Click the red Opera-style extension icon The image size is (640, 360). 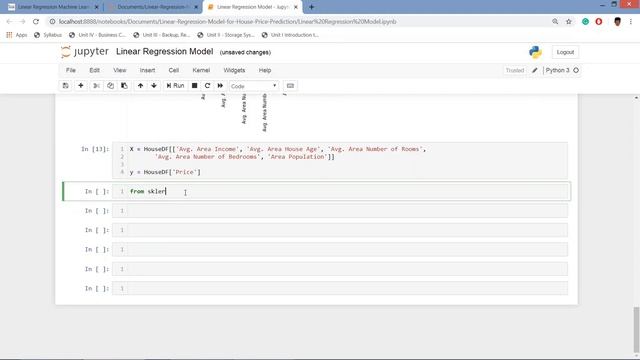click(x=599, y=22)
